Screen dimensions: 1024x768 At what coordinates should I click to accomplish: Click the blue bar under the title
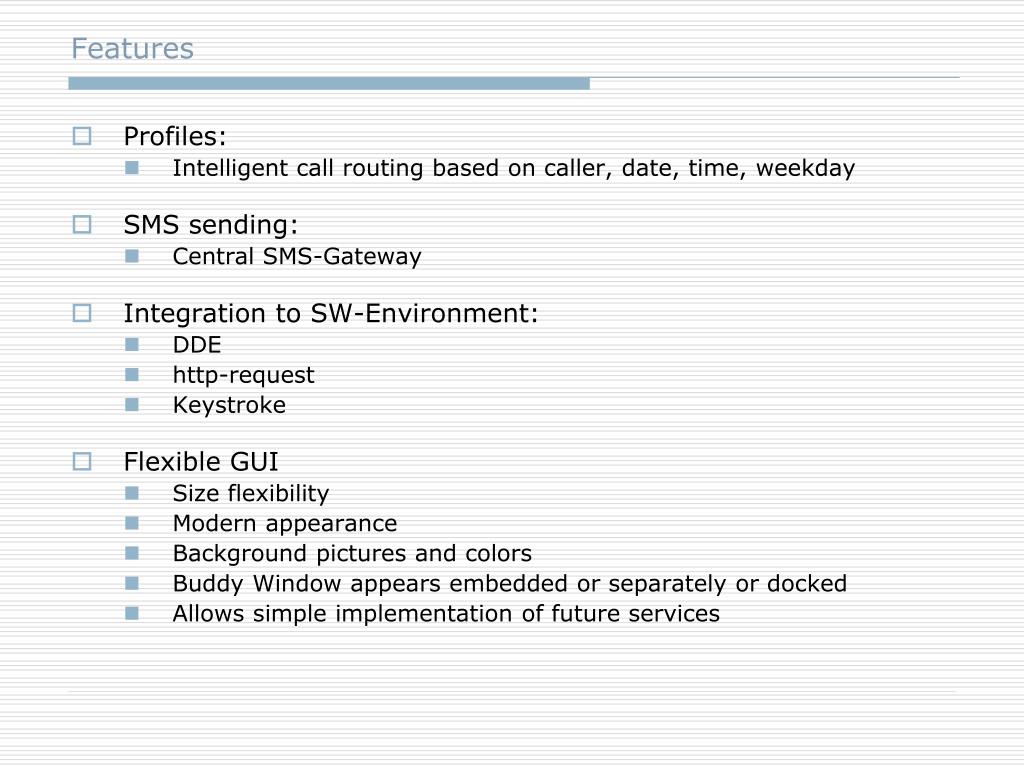[329, 84]
